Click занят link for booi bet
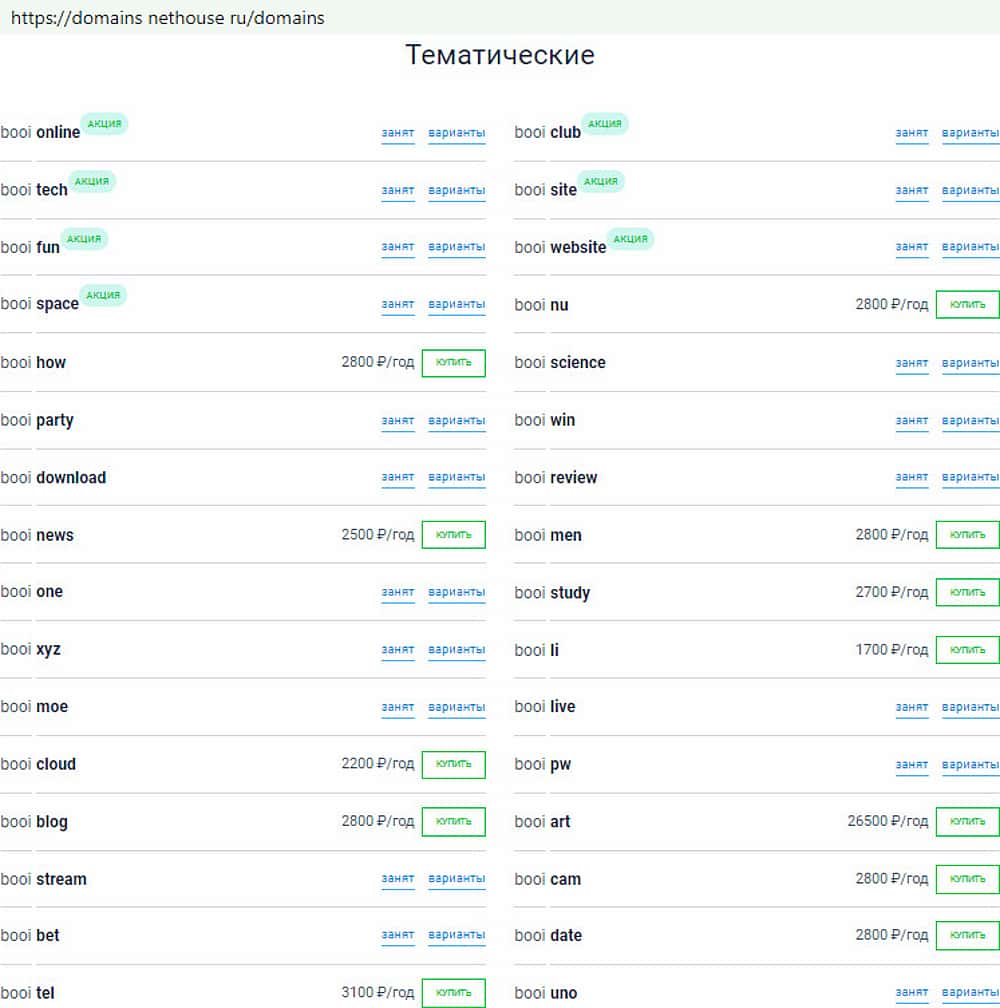The width and height of the screenshot is (1000, 1008). click(398, 935)
